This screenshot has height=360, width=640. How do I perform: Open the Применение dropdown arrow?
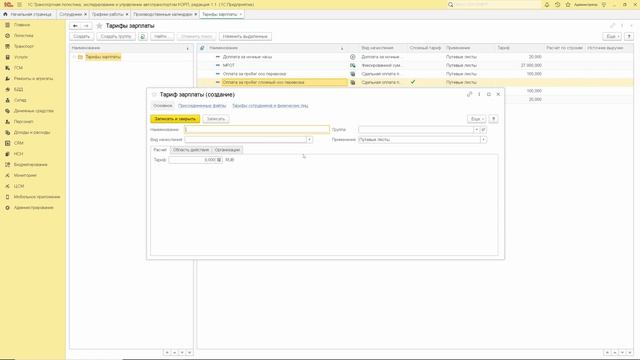tap(483, 140)
